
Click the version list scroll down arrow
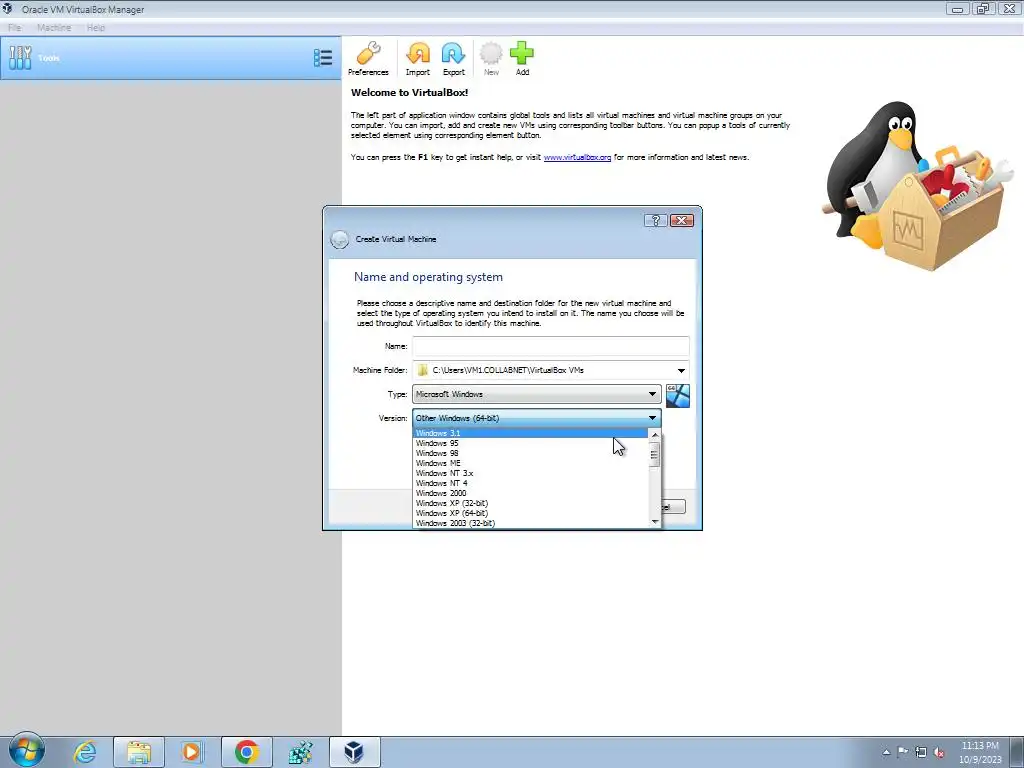click(655, 521)
